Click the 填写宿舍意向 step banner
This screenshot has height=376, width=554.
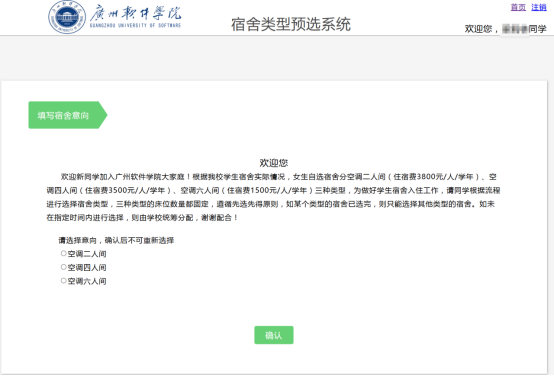coord(67,115)
